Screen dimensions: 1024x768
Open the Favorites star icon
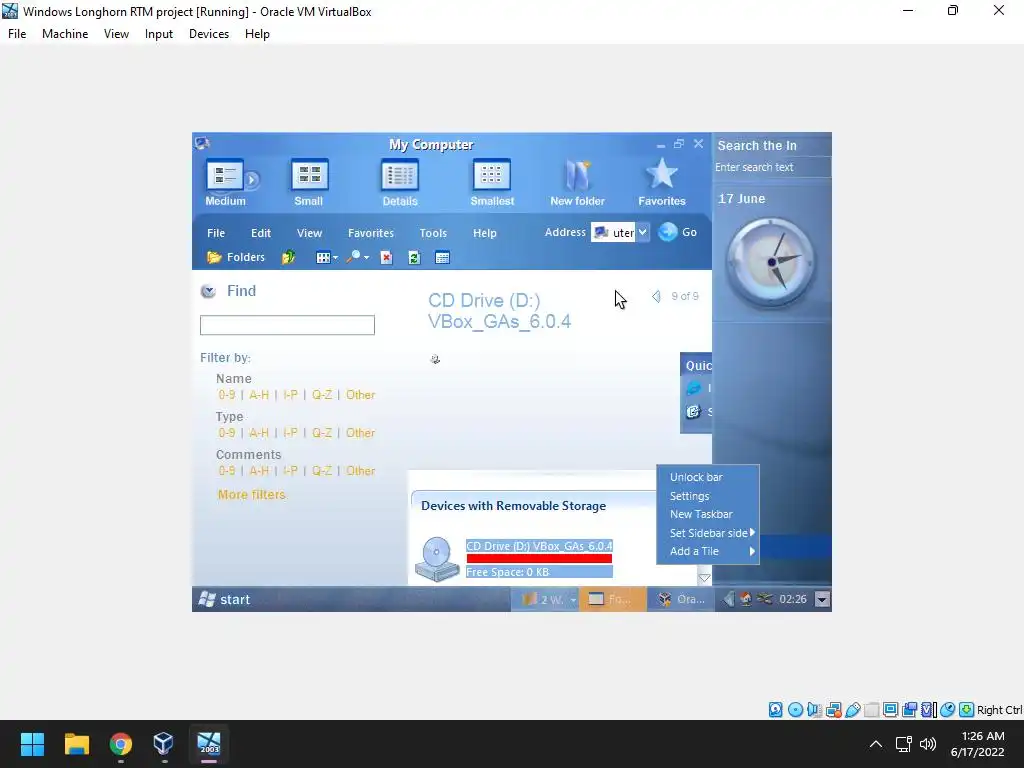662,183
